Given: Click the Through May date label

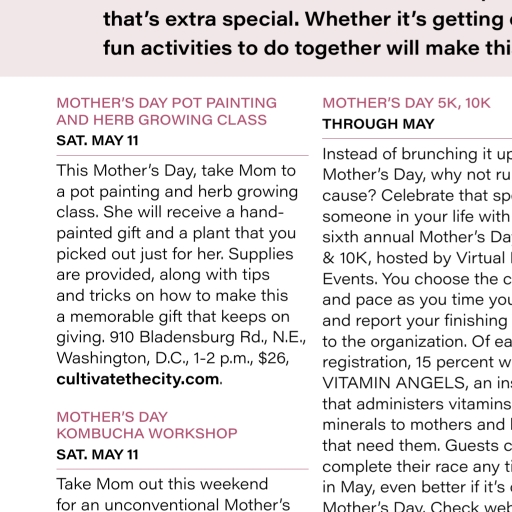Looking at the screenshot, I should [378, 124].
